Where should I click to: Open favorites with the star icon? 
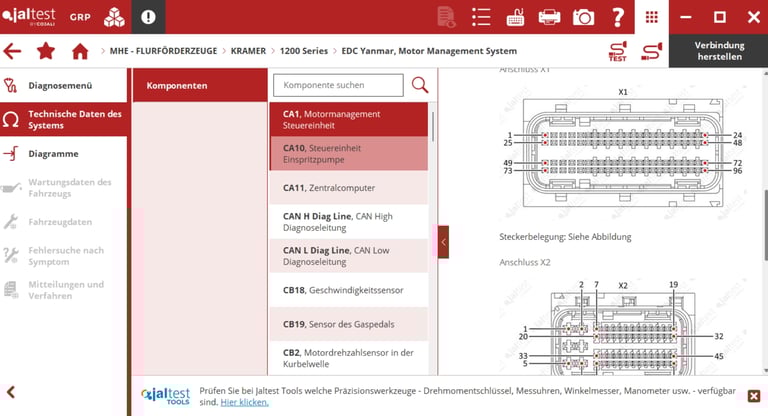(x=46, y=50)
